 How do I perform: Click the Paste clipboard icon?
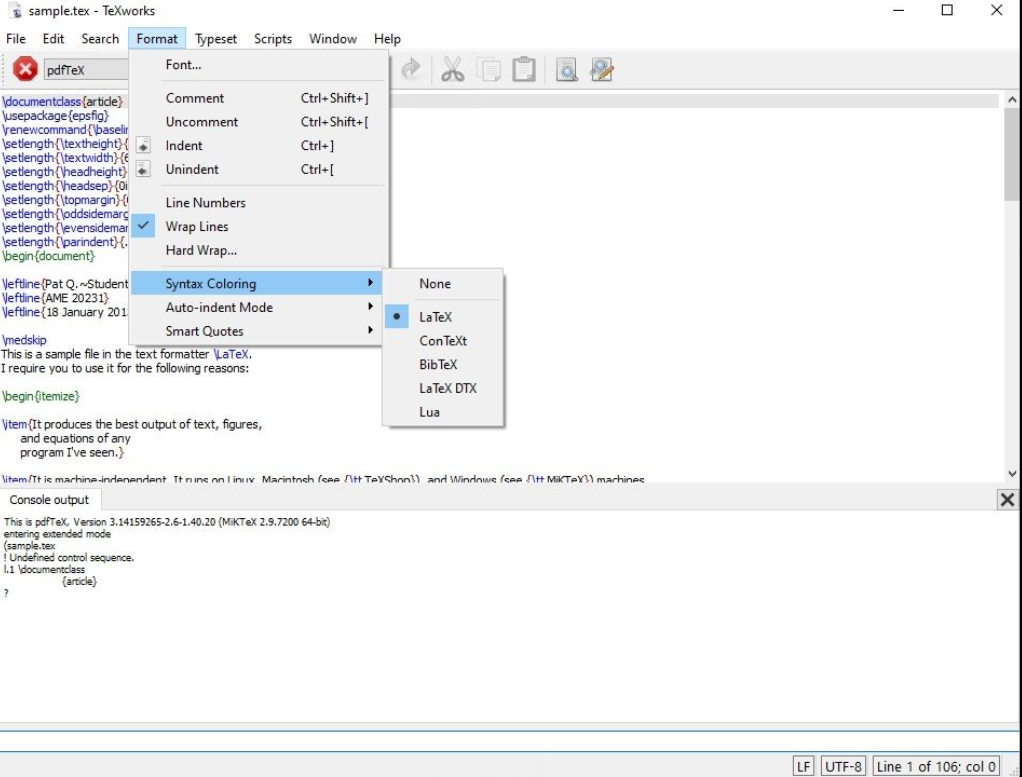[x=524, y=70]
